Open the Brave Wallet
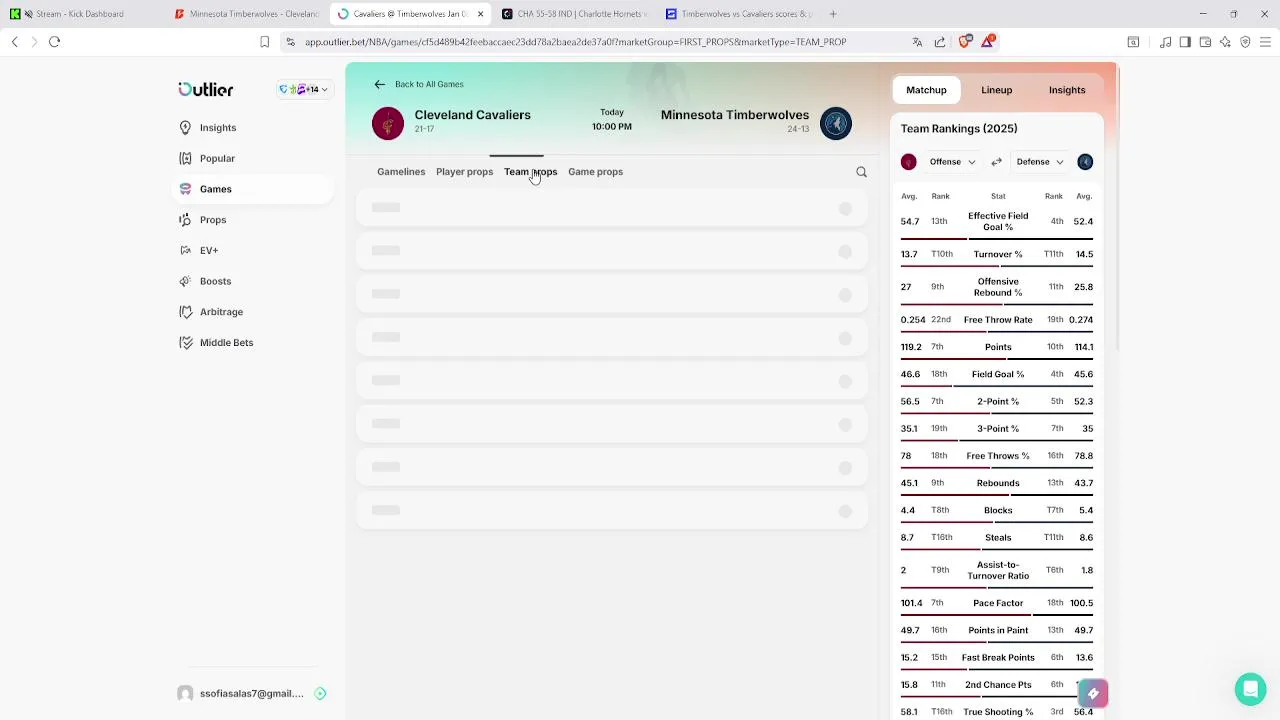Viewport: 1280px width, 720px height. click(x=1205, y=42)
